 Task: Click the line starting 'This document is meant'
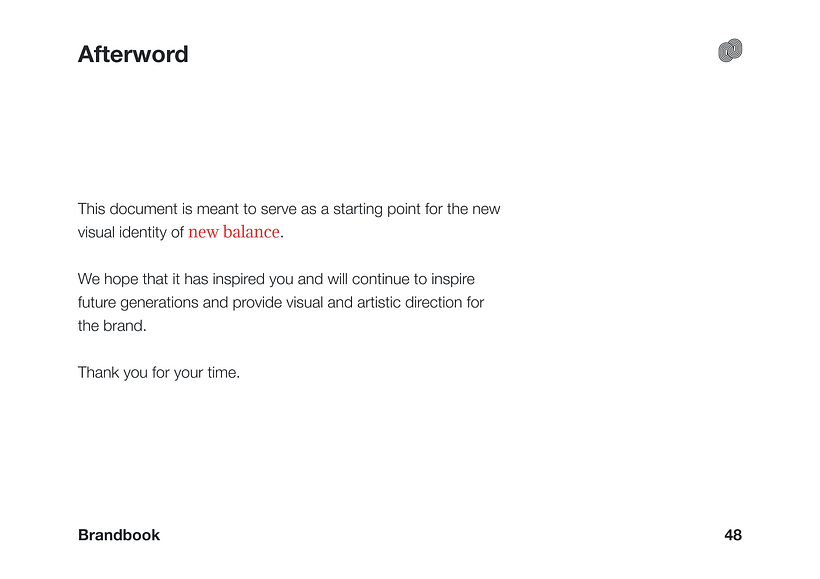(289, 209)
